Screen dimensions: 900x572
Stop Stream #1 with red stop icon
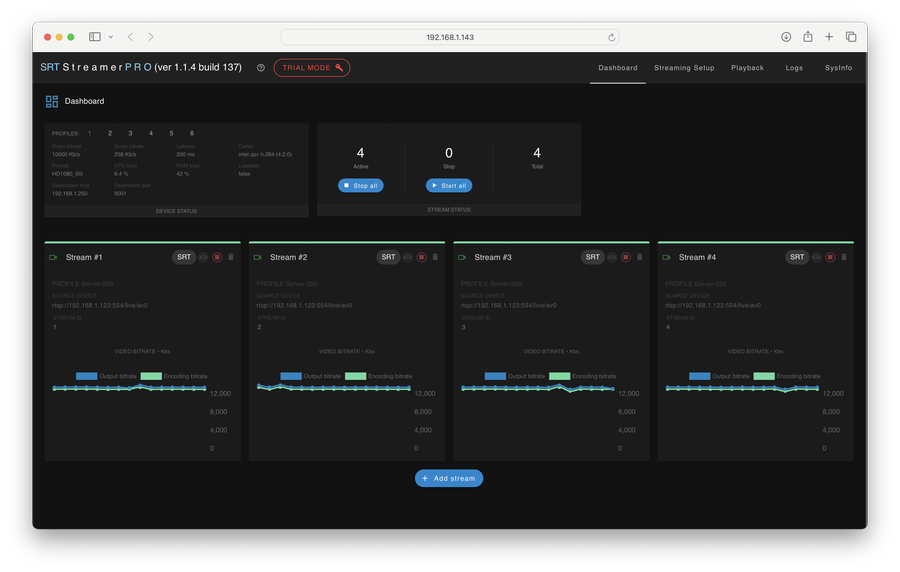coord(217,257)
